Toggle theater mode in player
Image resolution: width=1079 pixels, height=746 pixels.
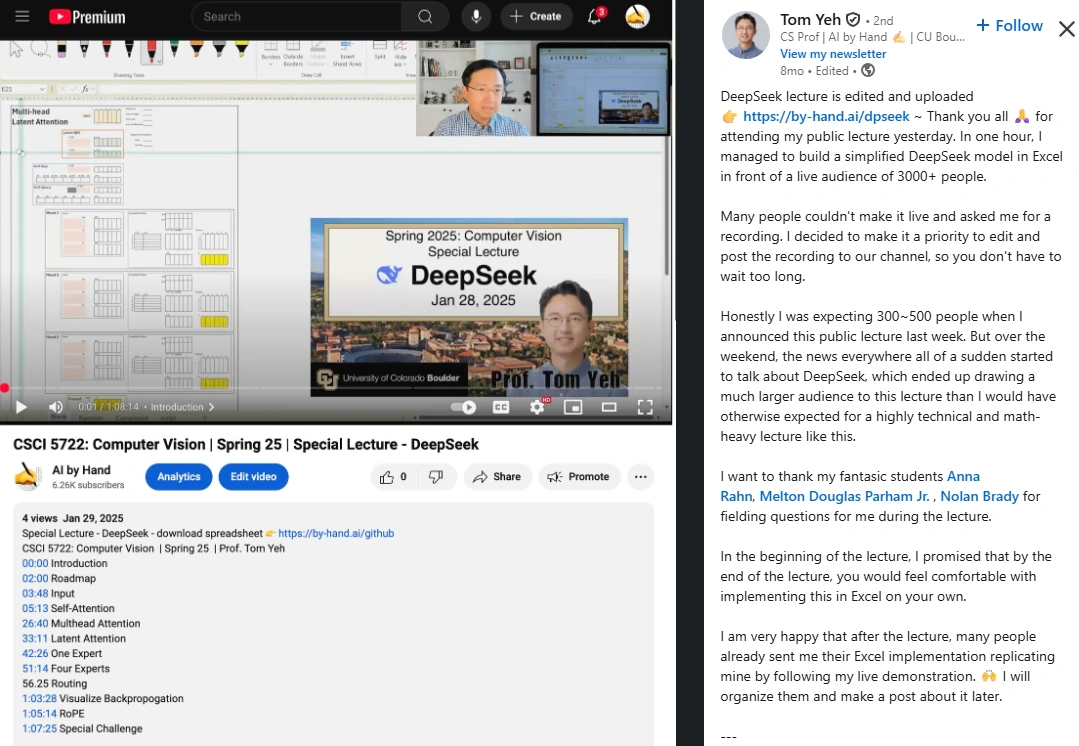tap(609, 407)
